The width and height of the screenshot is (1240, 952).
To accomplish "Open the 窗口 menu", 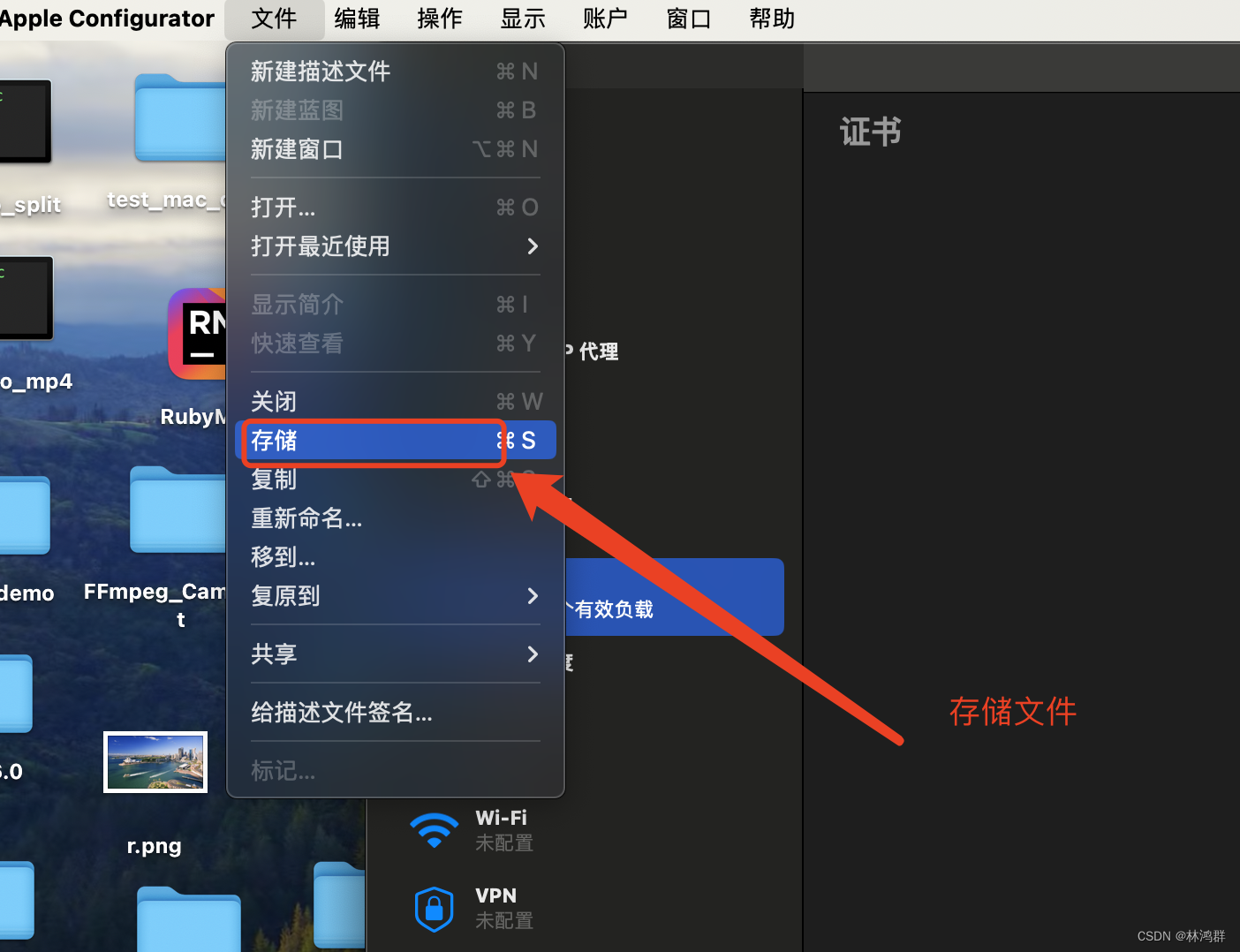I will point(689,19).
